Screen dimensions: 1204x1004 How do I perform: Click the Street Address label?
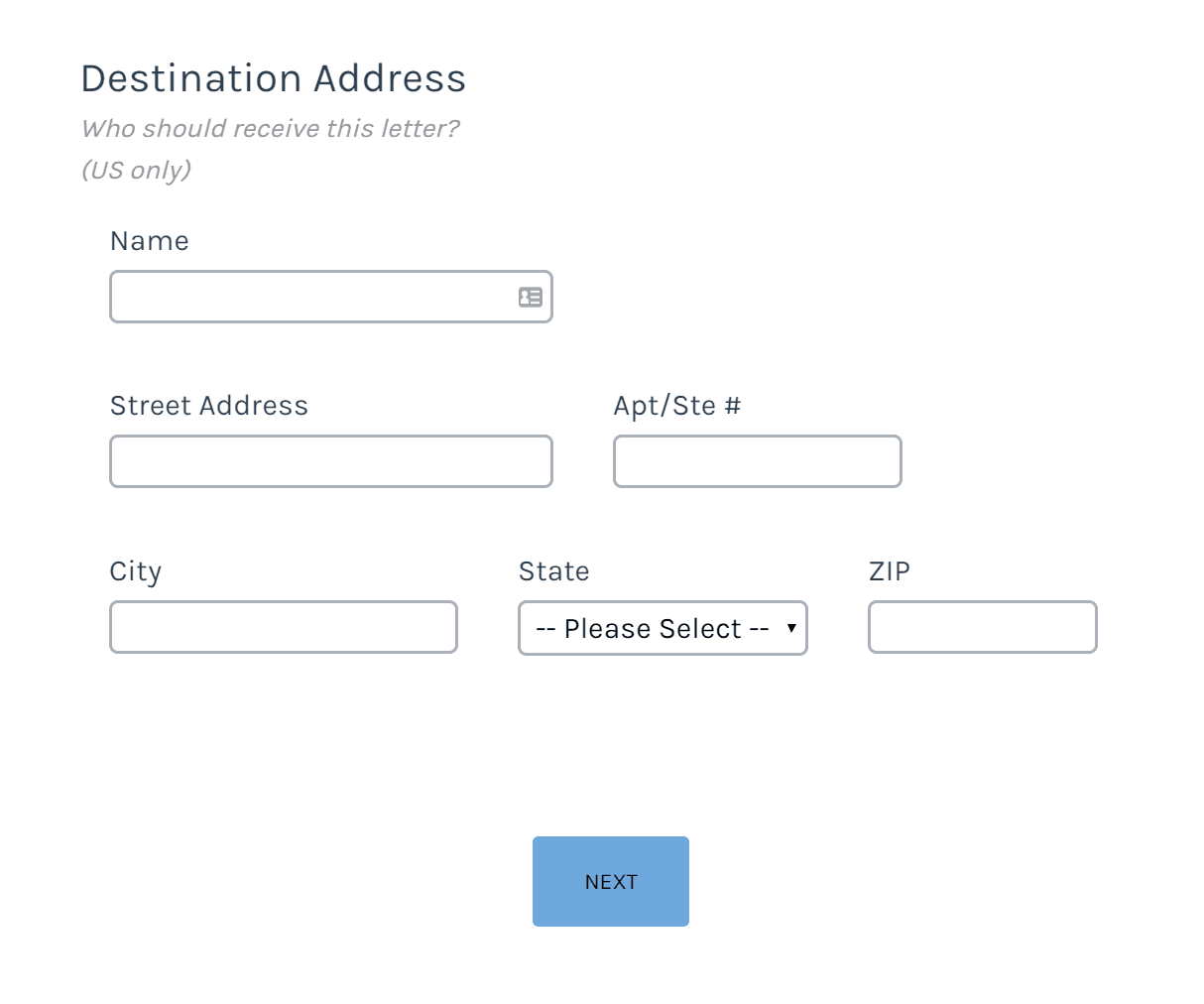(x=209, y=406)
